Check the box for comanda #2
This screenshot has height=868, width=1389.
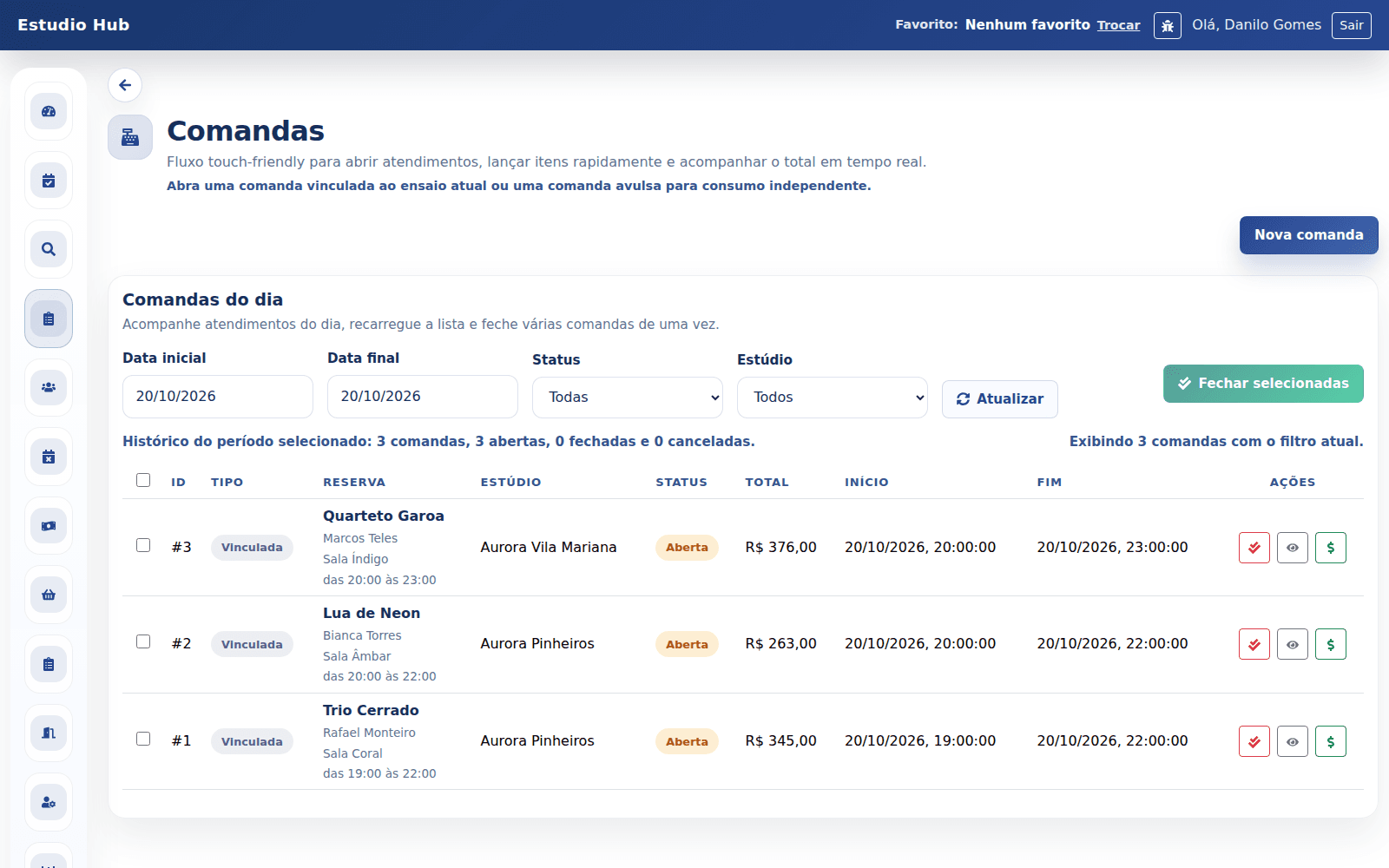click(x=143, y=641)
